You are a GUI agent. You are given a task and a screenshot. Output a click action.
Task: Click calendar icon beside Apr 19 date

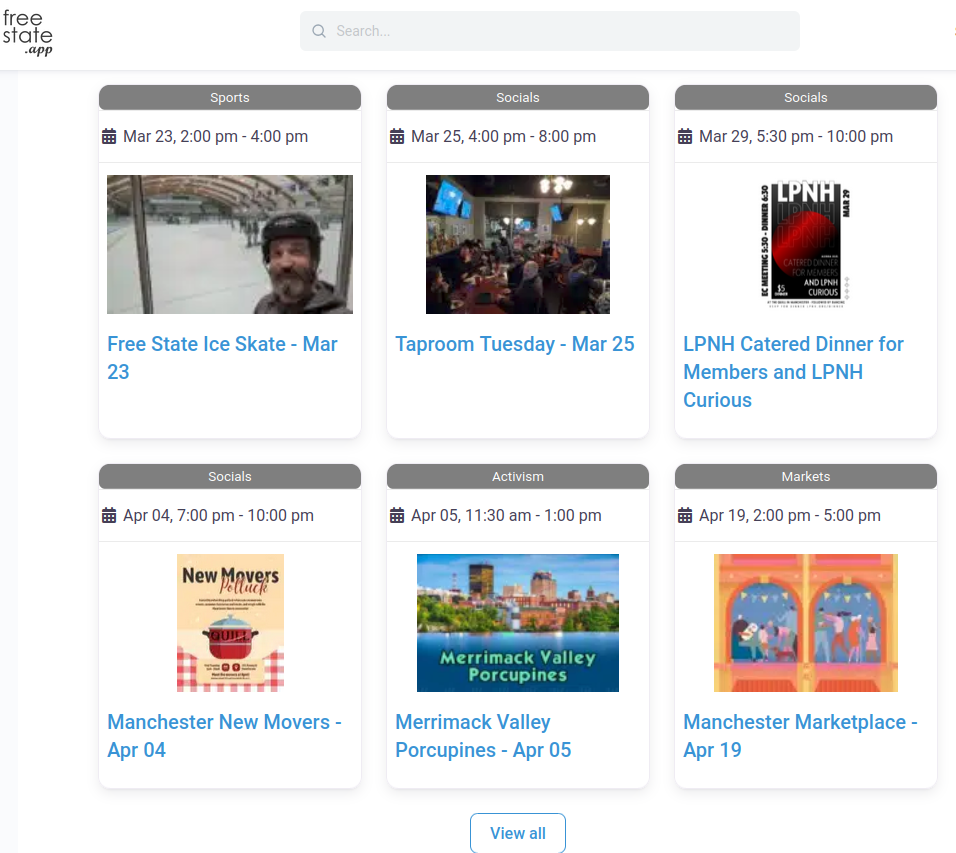[x=685, y=515]
